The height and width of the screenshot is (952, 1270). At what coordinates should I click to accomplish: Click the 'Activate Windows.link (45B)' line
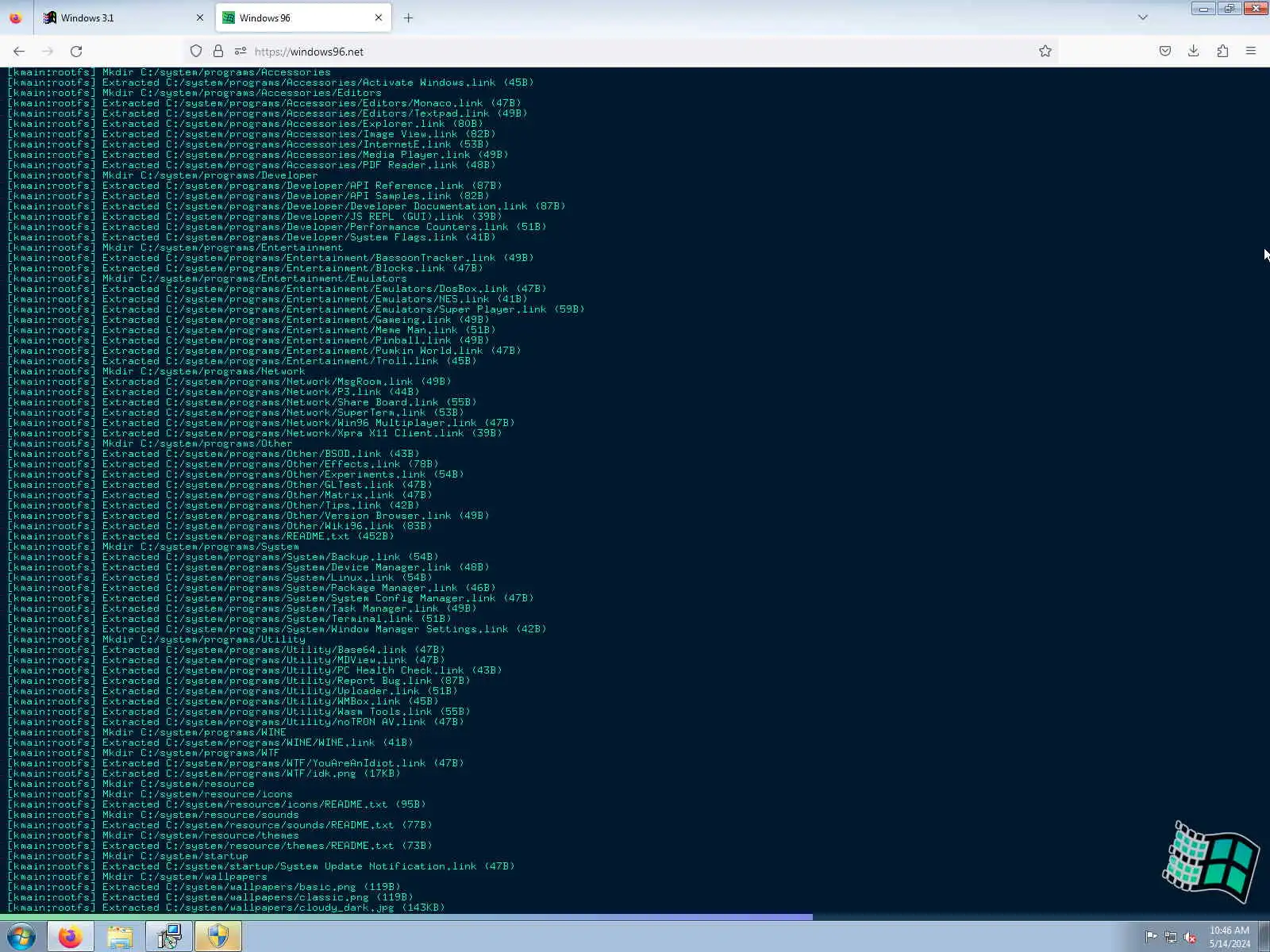(271, 83)
